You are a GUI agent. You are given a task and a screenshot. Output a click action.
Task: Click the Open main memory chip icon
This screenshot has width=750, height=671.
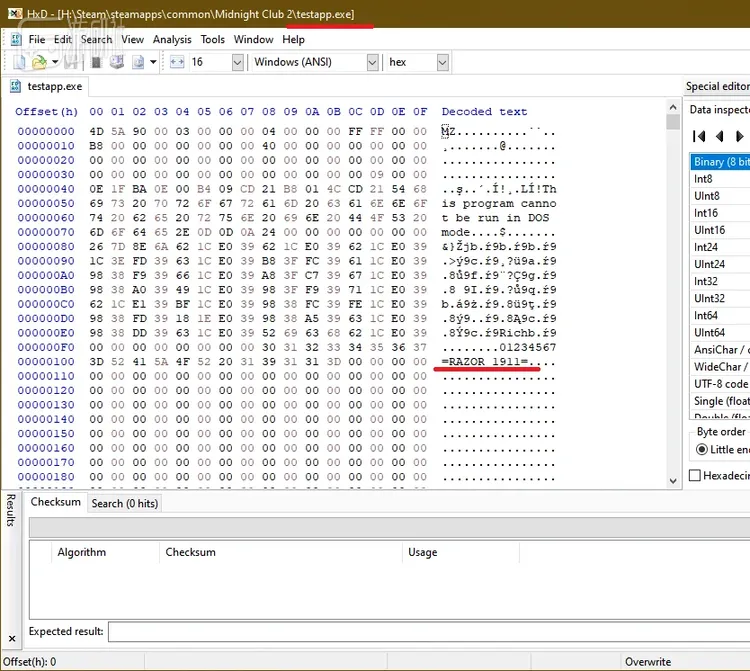(x=96, y=62)
